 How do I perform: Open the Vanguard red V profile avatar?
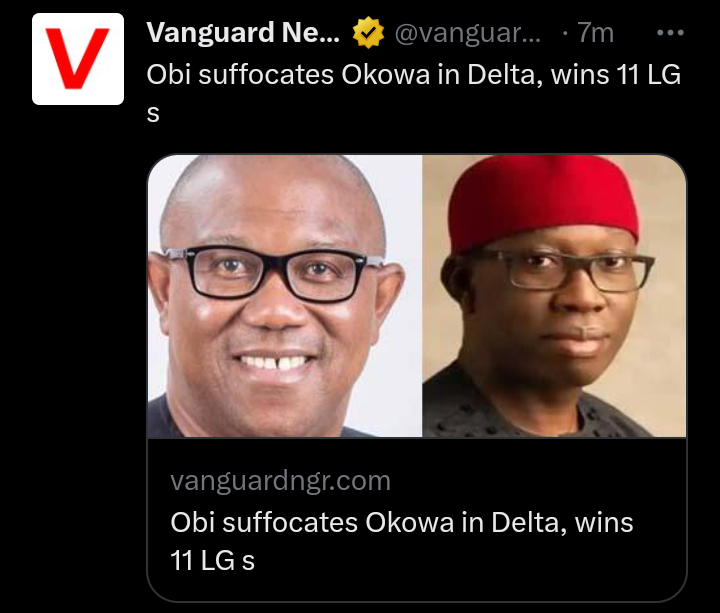78,59
